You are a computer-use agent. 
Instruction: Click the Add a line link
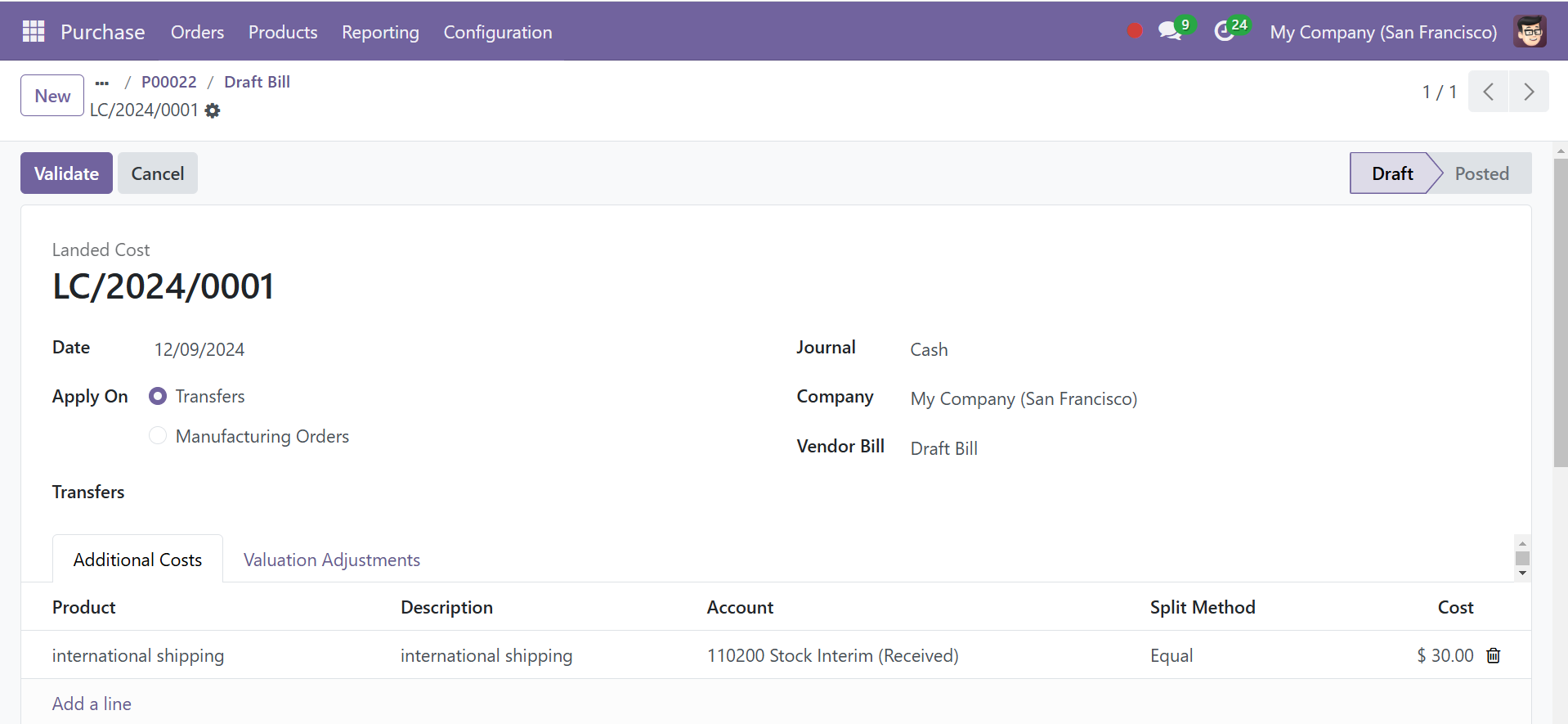[x=92, y=704]
